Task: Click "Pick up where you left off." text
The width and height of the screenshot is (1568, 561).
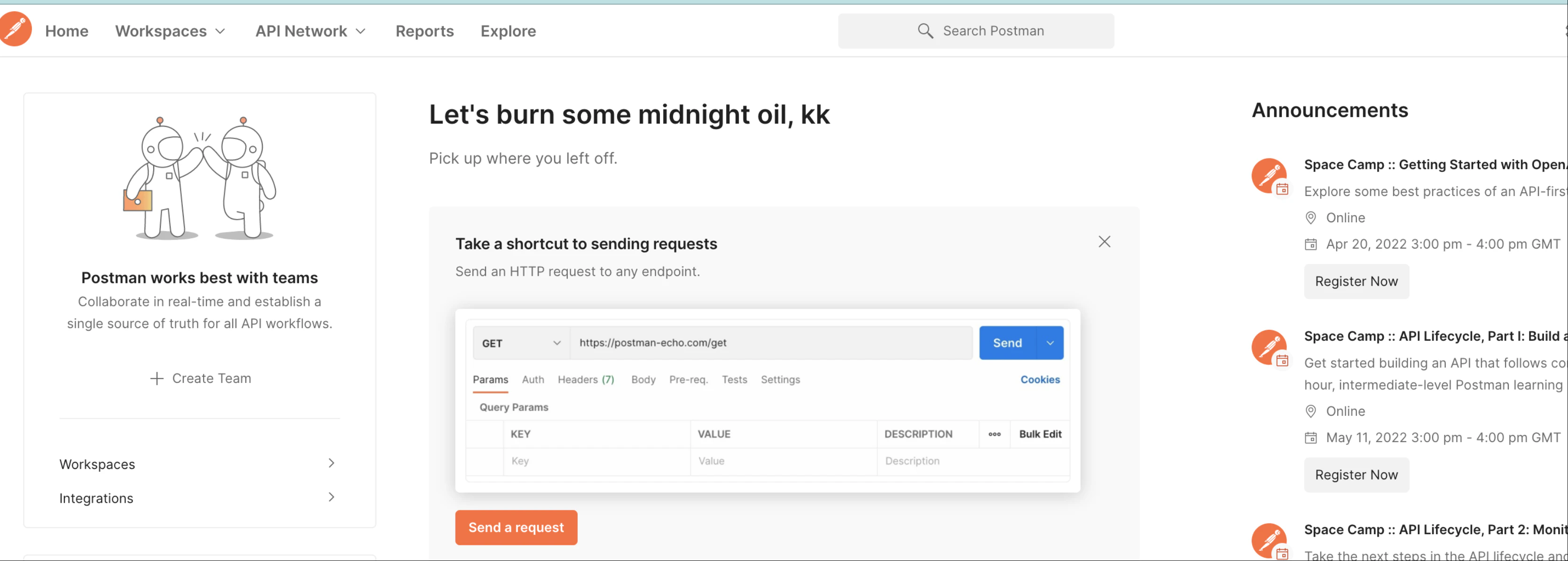Action: point(523,158)
